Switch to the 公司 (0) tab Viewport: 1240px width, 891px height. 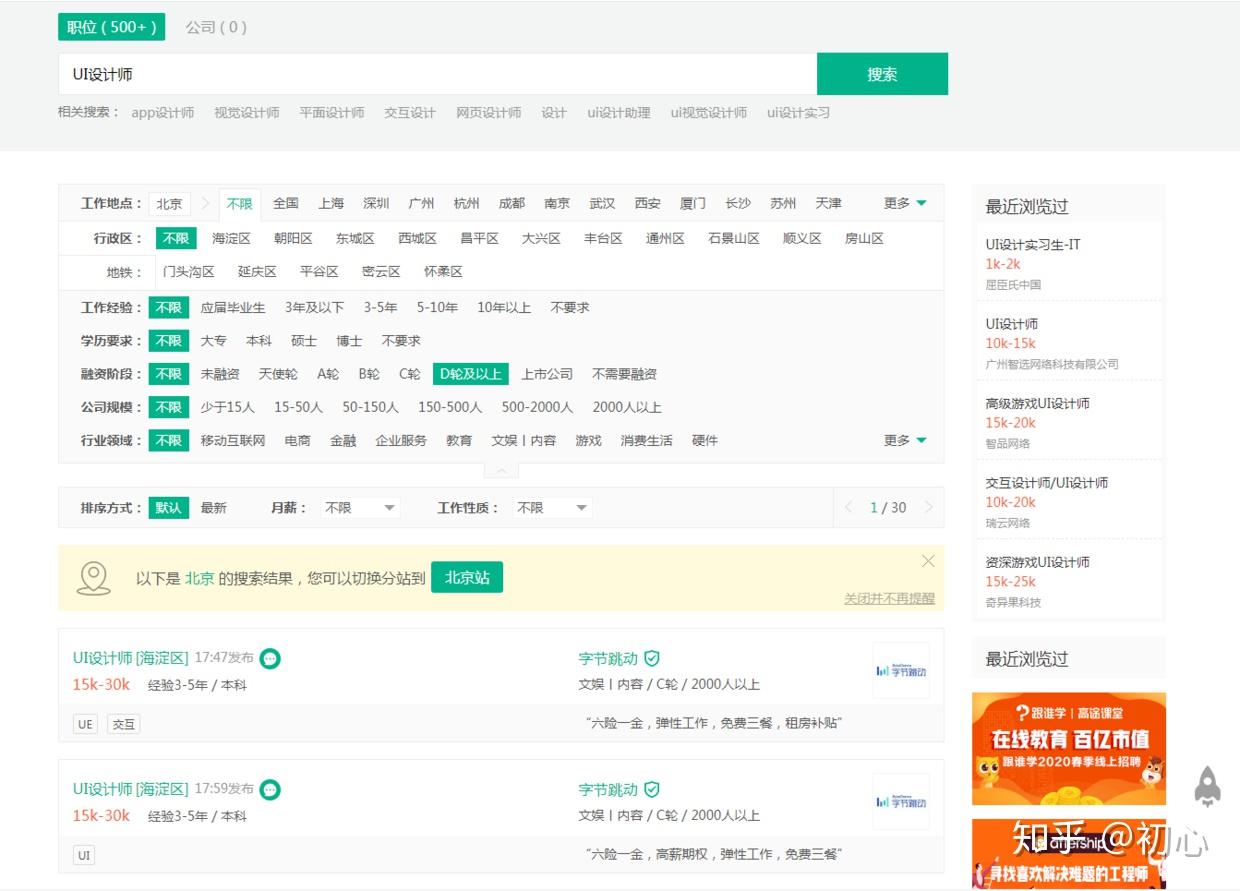point(216,27)
